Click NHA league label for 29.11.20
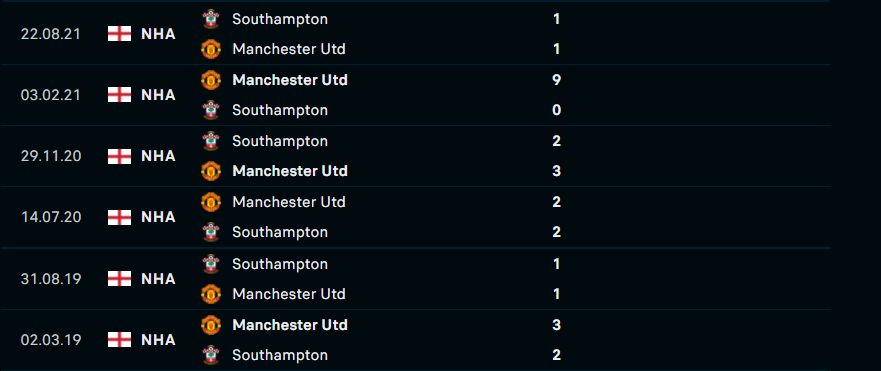Image resolution: width=881 pixels, height=371 pixels. click(x=158, y=156)
